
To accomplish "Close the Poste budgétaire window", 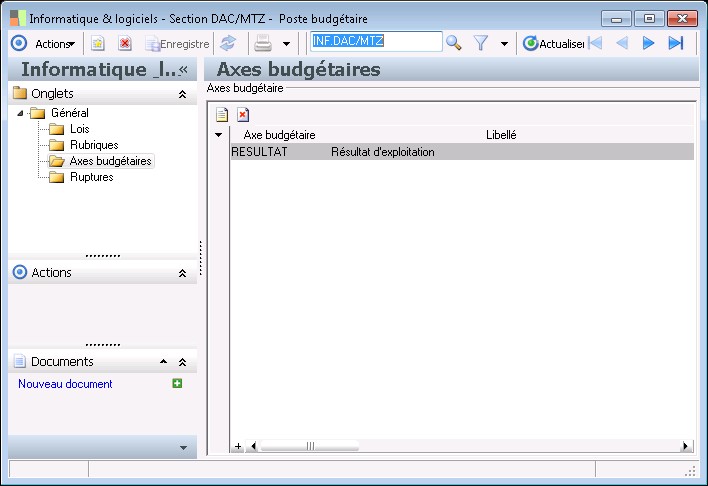I will (682, 19).
